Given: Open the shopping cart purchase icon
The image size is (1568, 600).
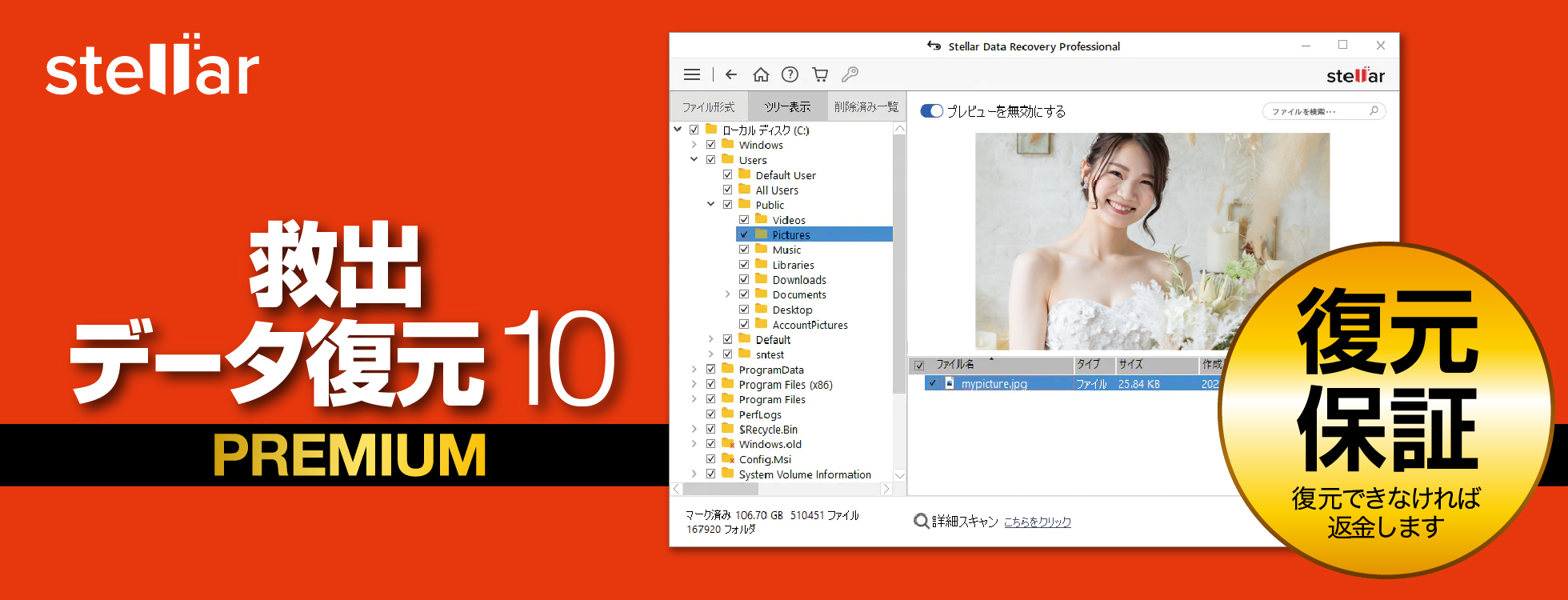Looking at the screenshot, I should click(820, 74).
